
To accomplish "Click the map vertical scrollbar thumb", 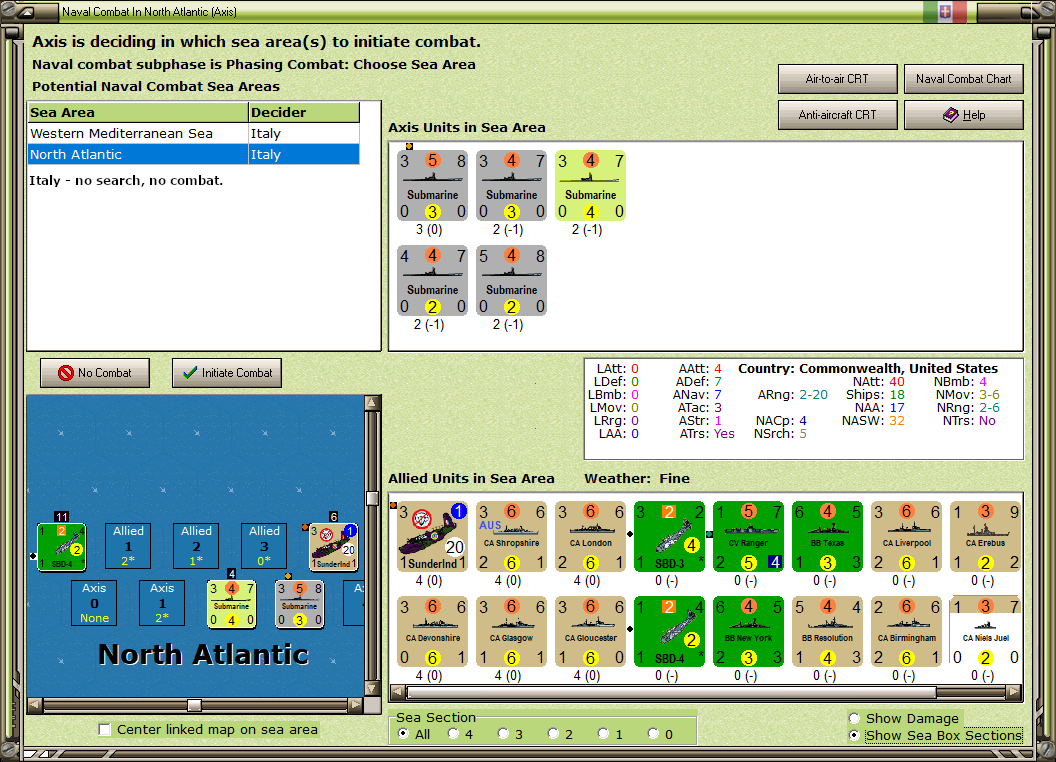I will point(372,498).
